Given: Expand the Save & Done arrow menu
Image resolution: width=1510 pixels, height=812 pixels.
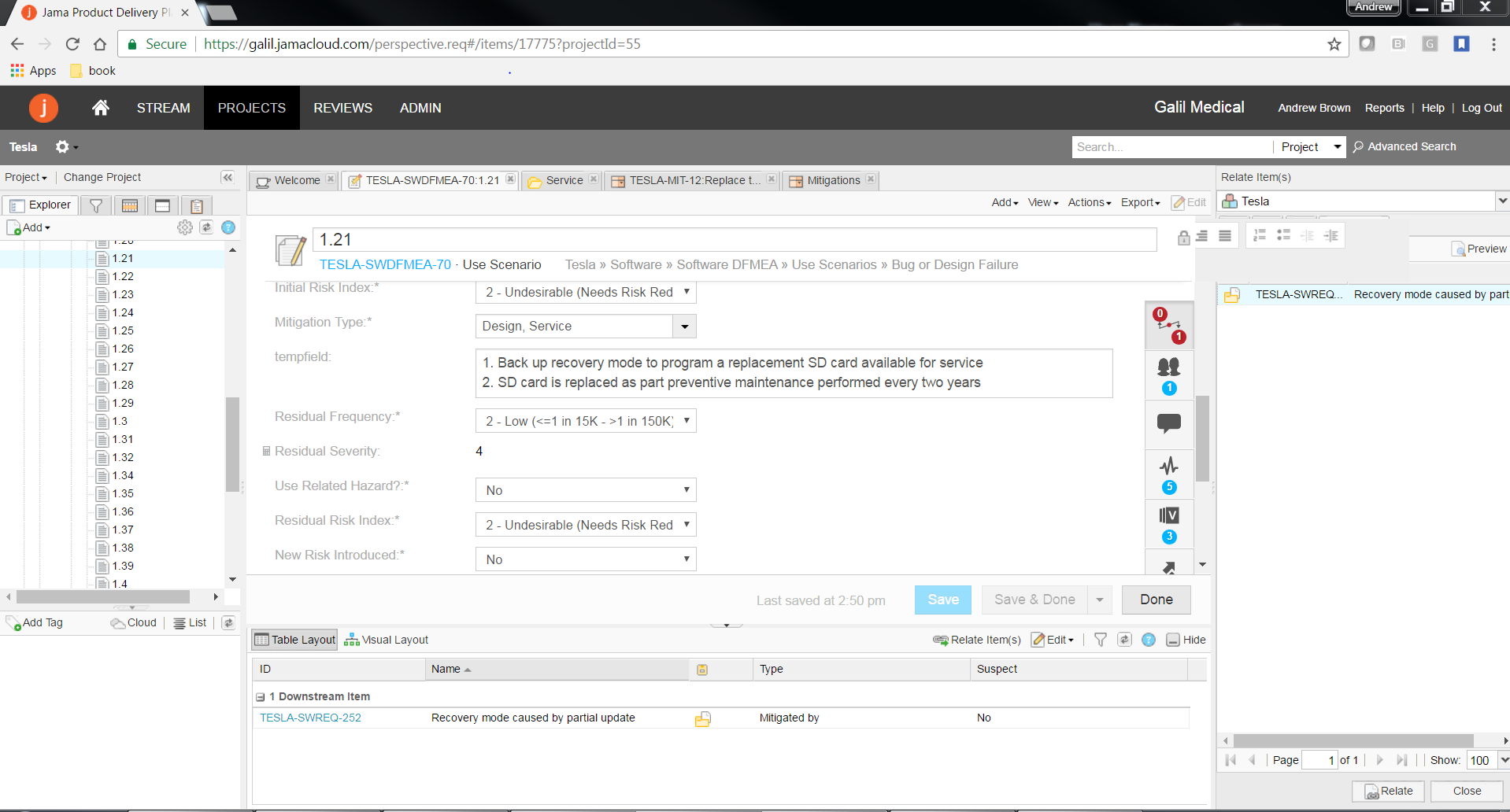Looking at the screenshot, I should click(x=1100, y=600).
